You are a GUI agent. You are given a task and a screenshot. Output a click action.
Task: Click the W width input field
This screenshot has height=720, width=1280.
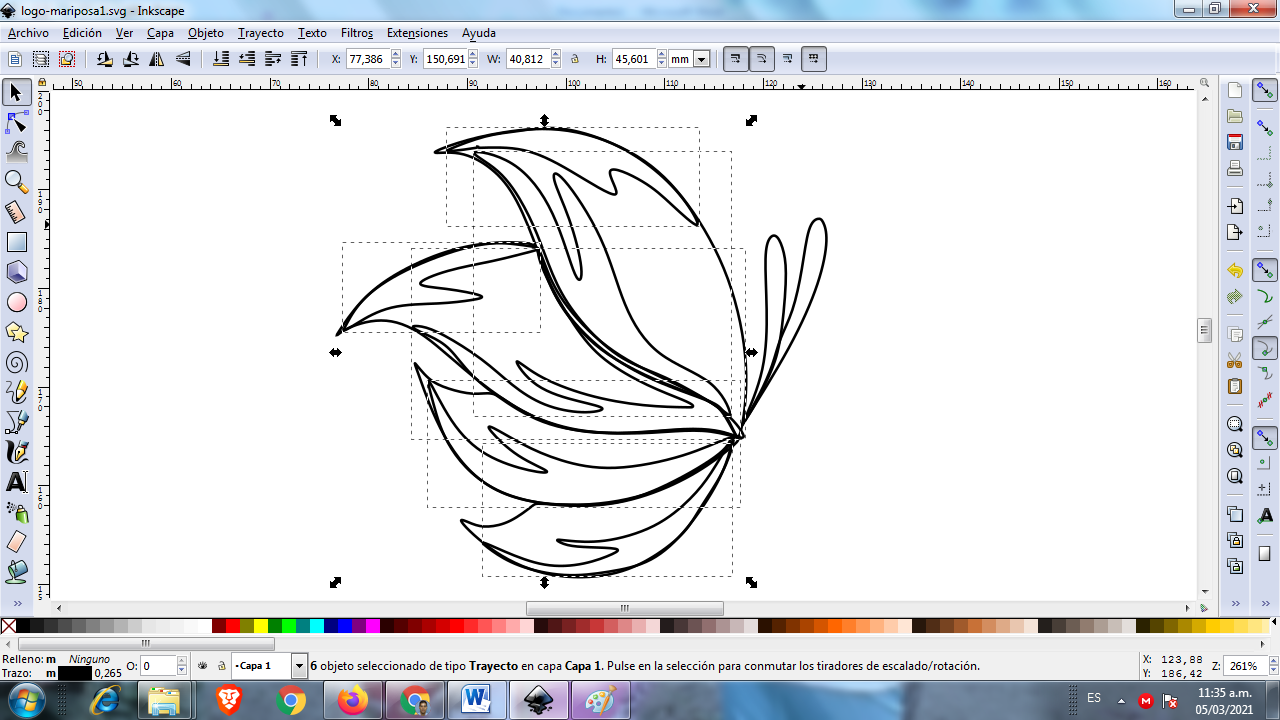(528, 59)
